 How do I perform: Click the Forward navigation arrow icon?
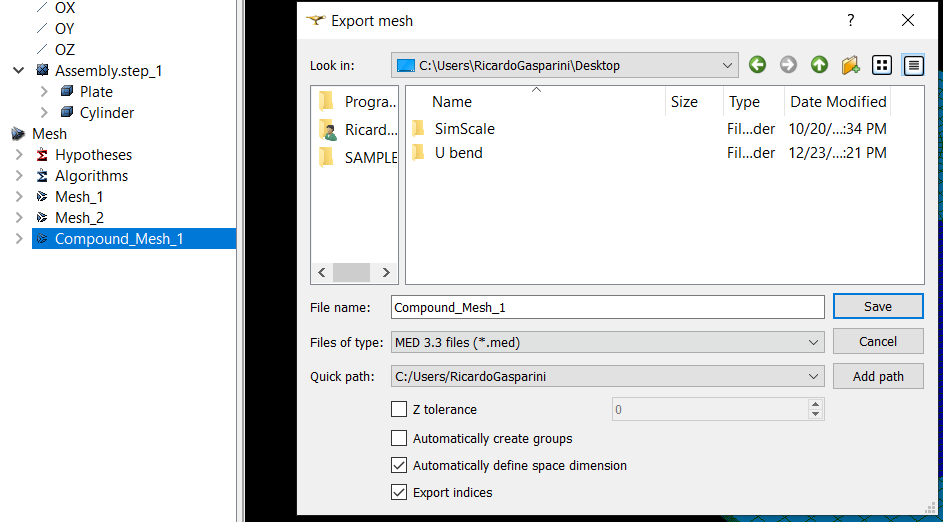pos(788,65)
